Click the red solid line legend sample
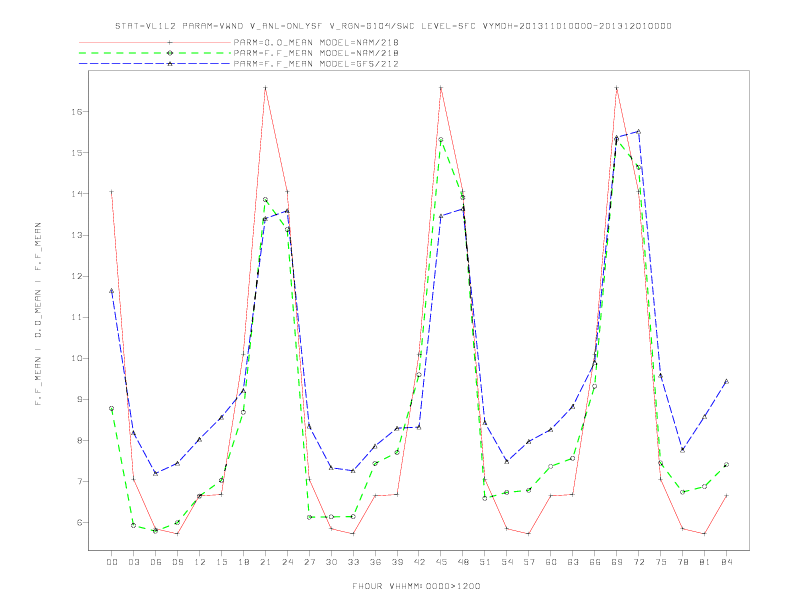The height and width of the screenshot is (612, 792). [155, 42]
